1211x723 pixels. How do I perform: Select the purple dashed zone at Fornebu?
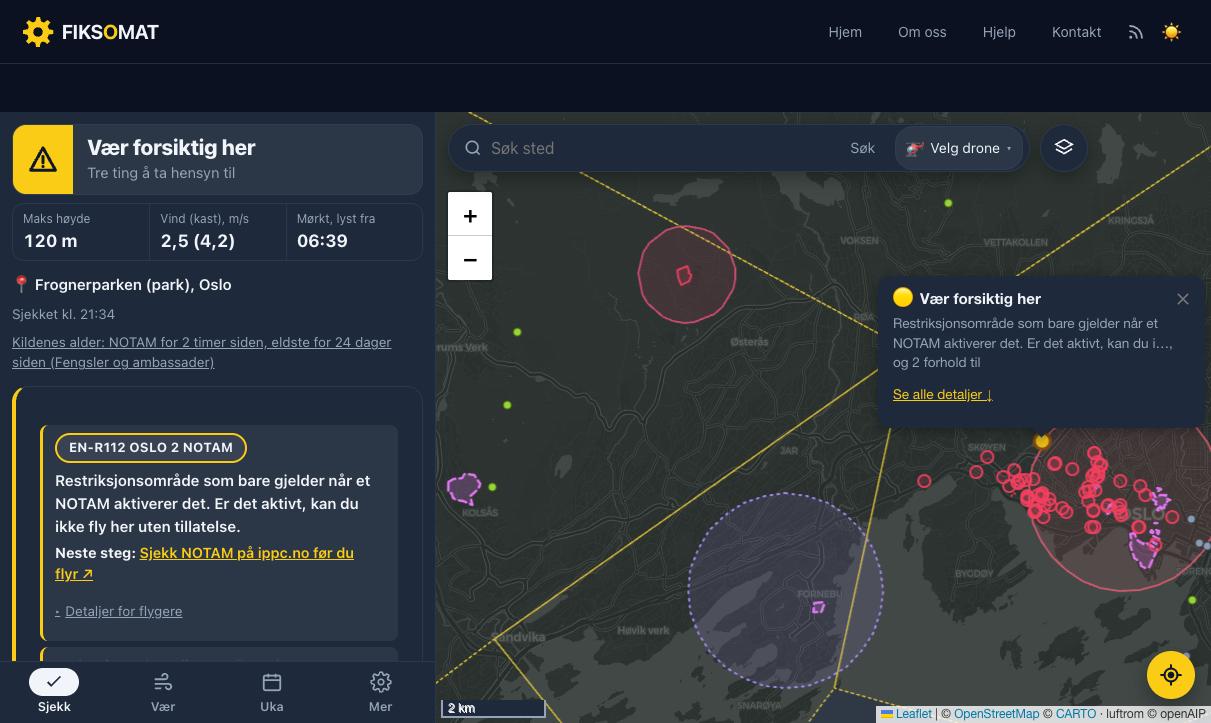tap(785, 591)
